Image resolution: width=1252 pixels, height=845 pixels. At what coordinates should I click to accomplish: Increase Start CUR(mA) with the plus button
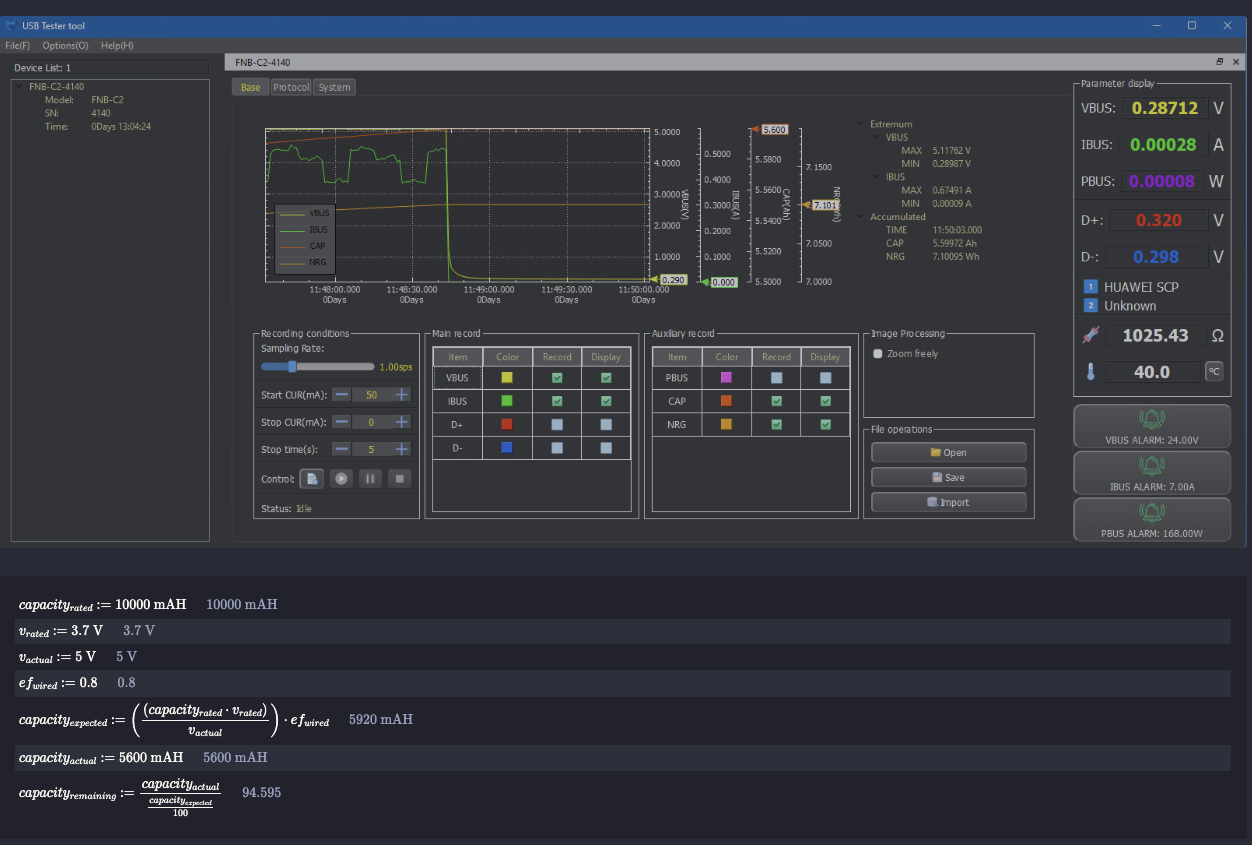click(401, 395)
